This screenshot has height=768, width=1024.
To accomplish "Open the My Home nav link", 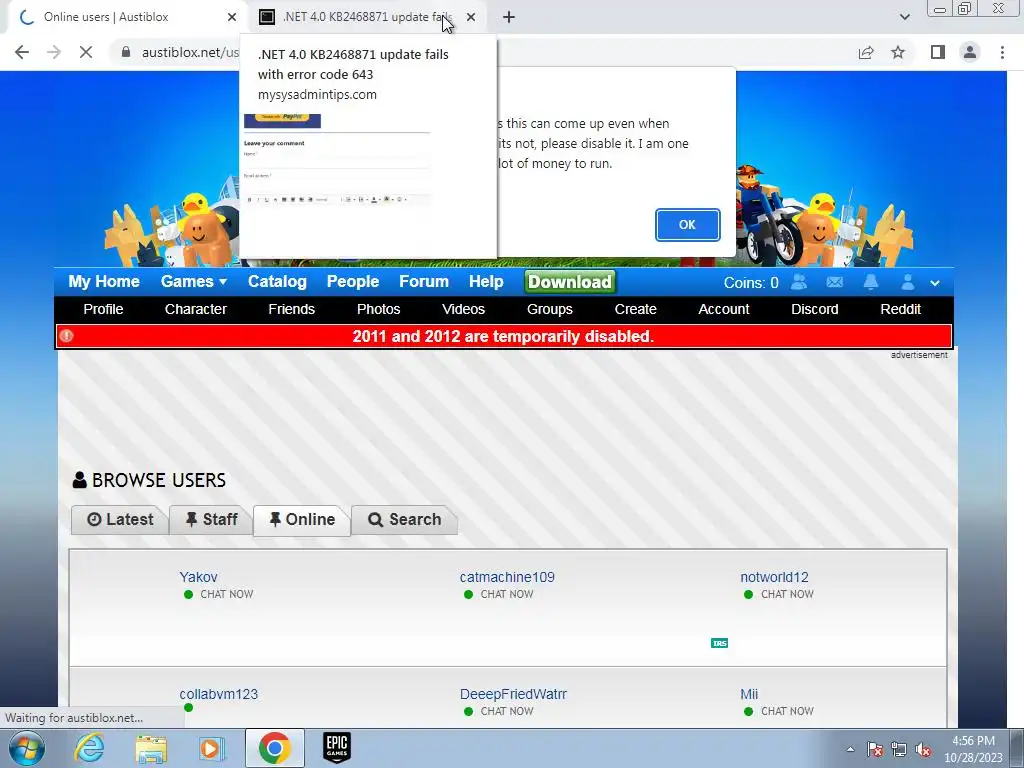I will [104, 281].
